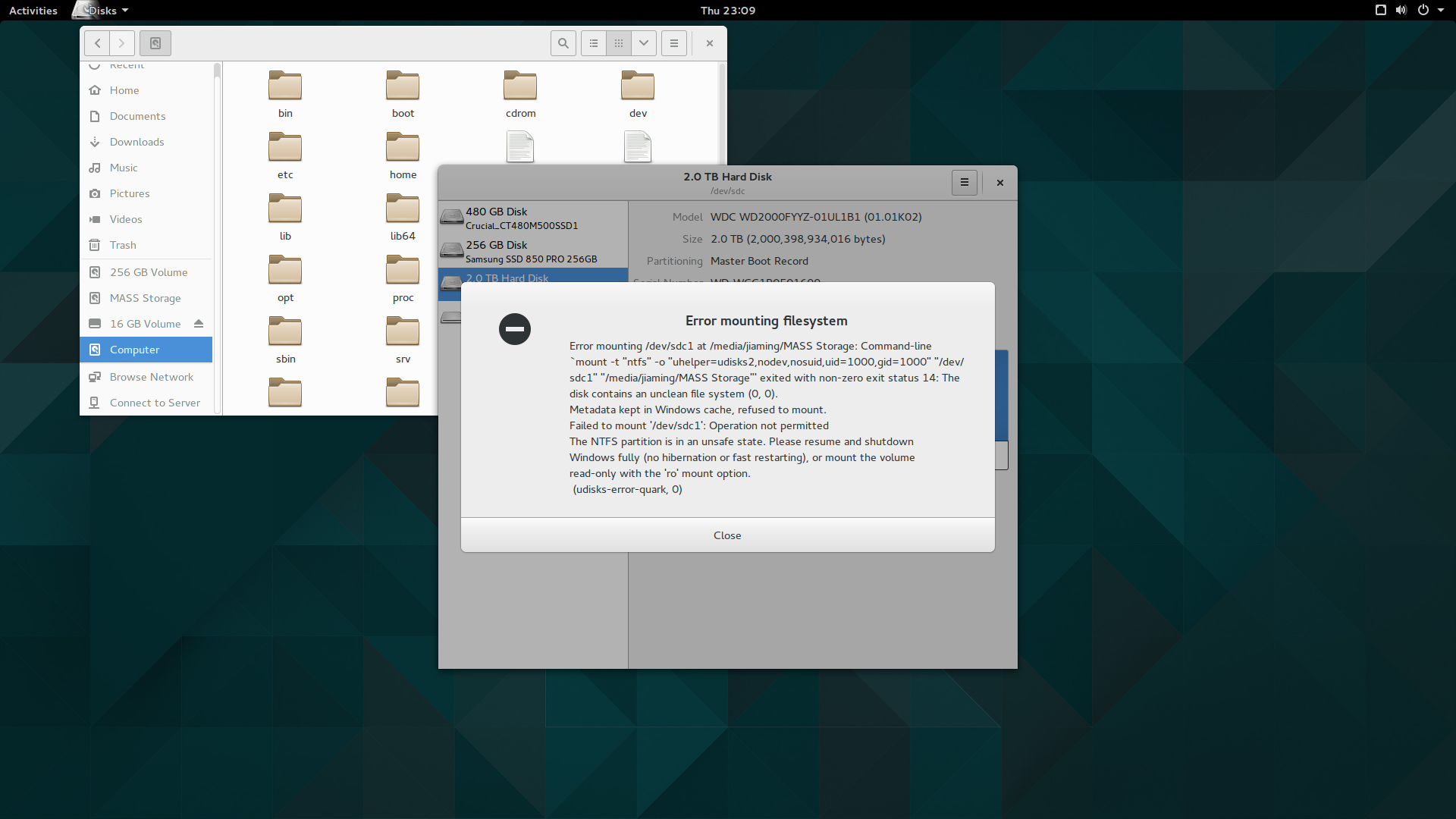Viewport: 1456px width, 819px height.
Task: Select the 256 GB Samsung SSD disk
Action: [x=532, y=251]
